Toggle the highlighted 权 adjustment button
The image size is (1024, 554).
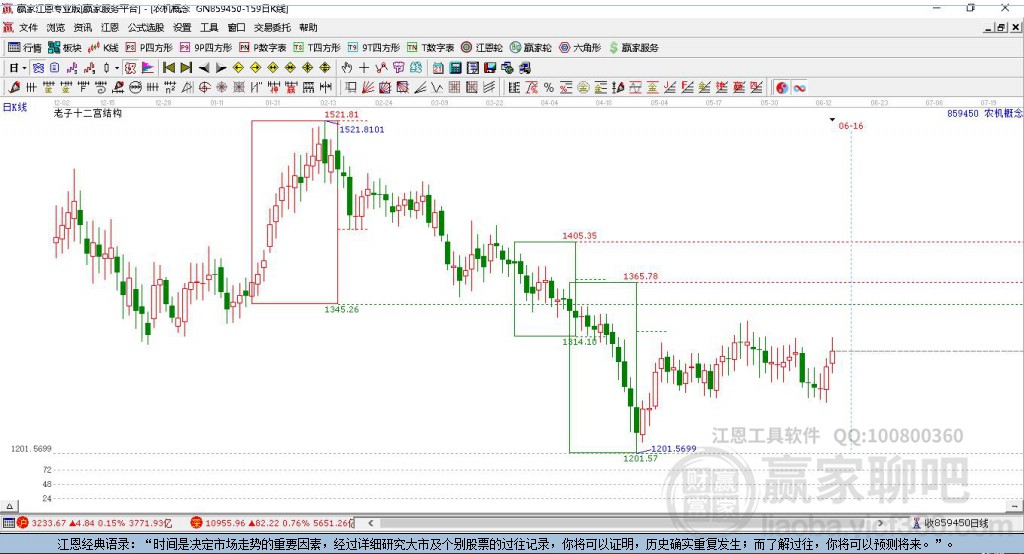tap(131, 68)
